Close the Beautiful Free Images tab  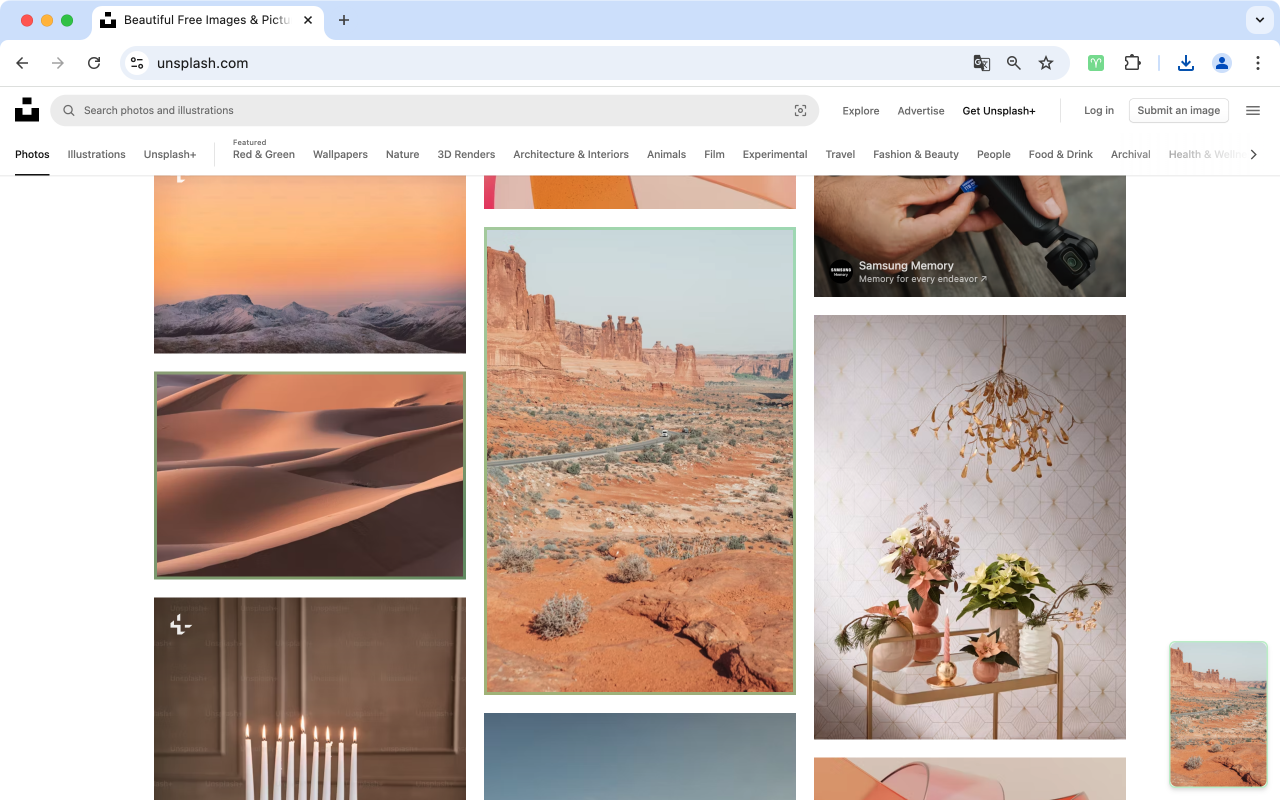tap(309, 20)
